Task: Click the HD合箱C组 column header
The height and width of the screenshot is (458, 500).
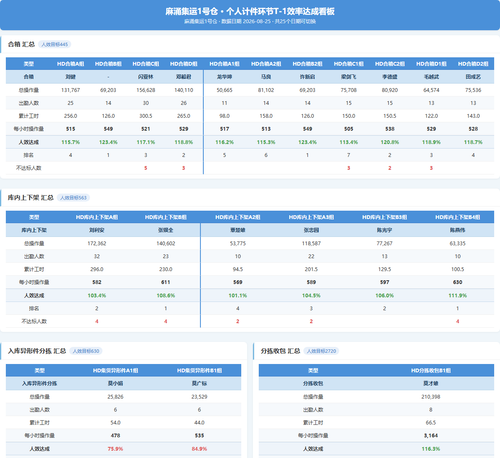Action: (x=146, y=64)
